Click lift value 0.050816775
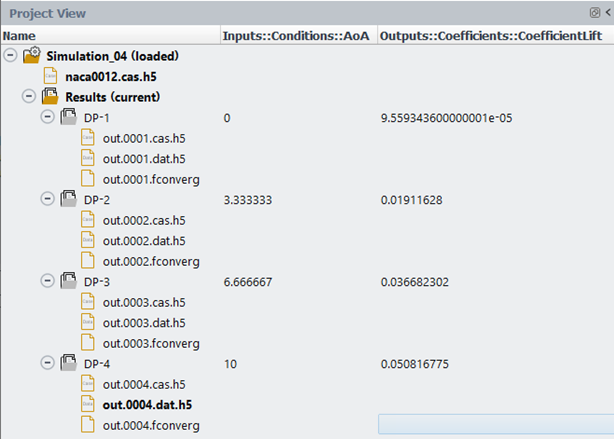614x439 pixels. click(x=415, y=364)
